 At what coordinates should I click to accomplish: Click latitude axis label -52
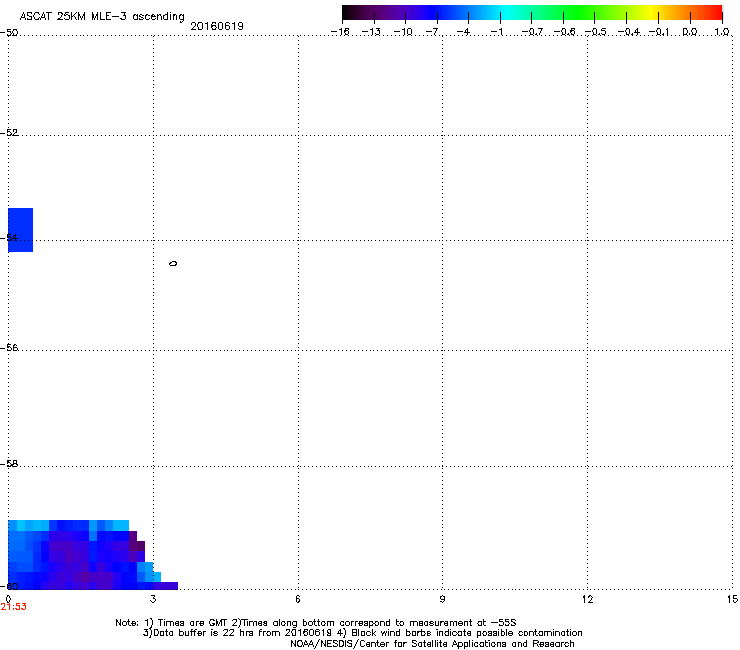click(9, 133)
